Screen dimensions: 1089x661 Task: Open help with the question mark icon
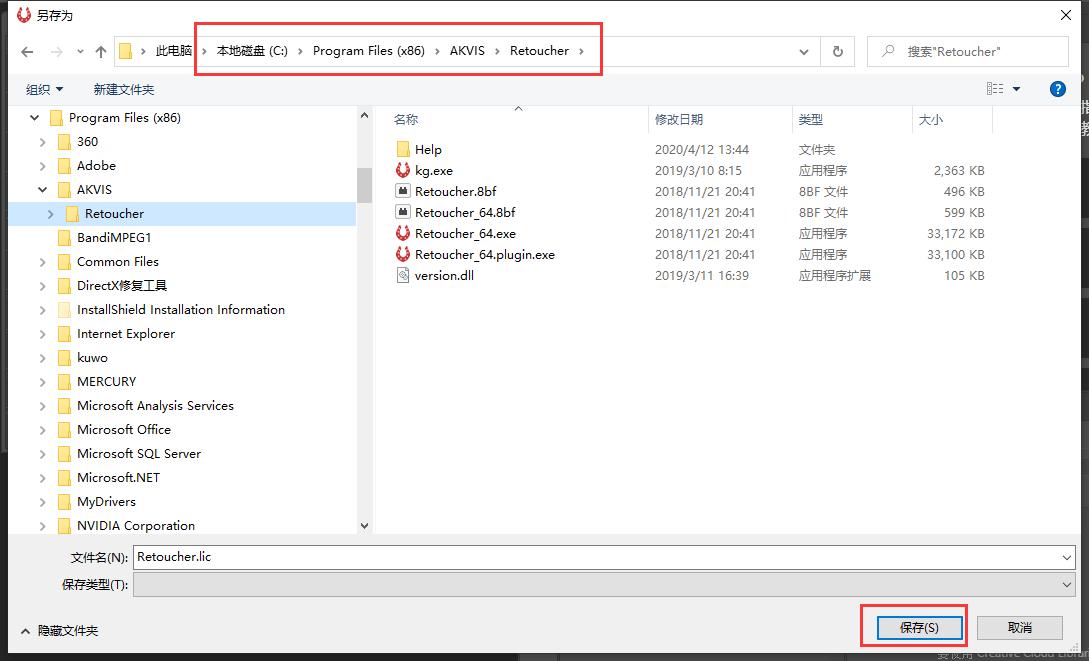coord(1057,89)
